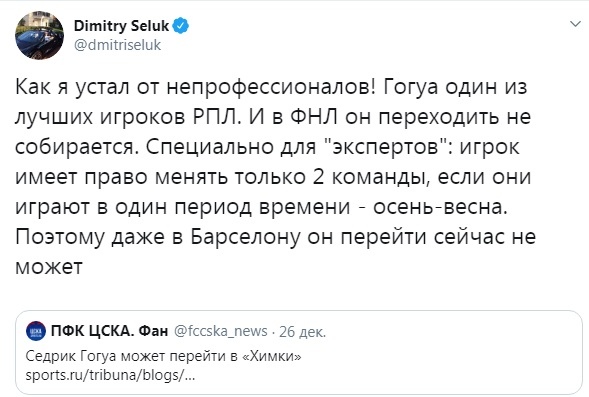Viewport: 589px width, 397px height.
Task: Select the quoted tweet card
Action: pos(299,352)
